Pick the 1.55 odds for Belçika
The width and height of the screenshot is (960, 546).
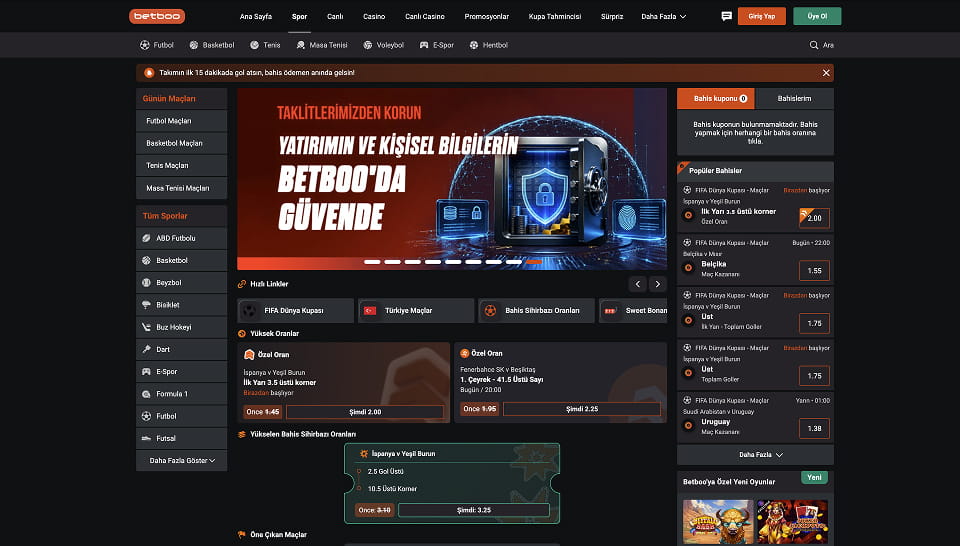pyautogui.click(x=814, y=271)
